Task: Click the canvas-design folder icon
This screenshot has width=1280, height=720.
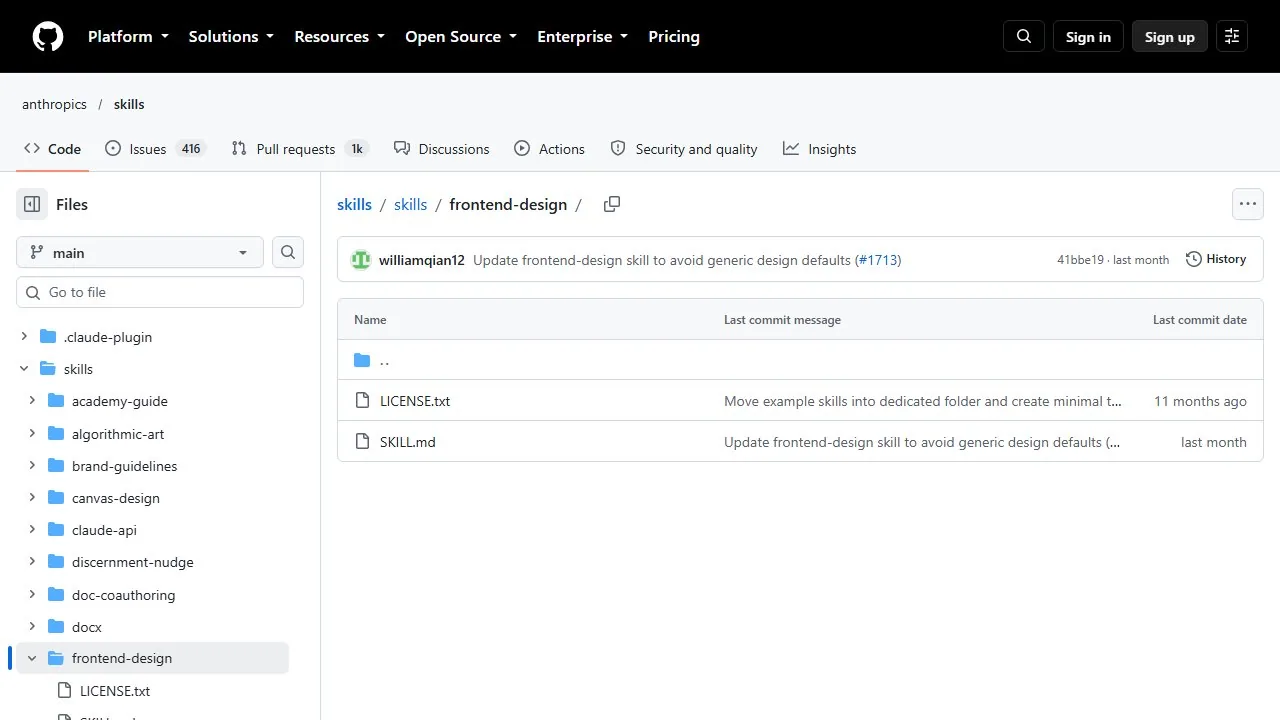Action: (x=56, y=498)
